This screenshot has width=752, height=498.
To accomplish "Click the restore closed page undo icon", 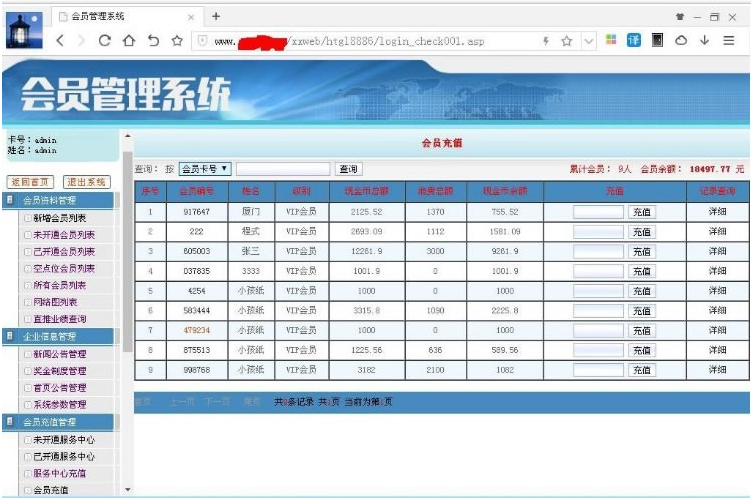I will tap(153, 41).
